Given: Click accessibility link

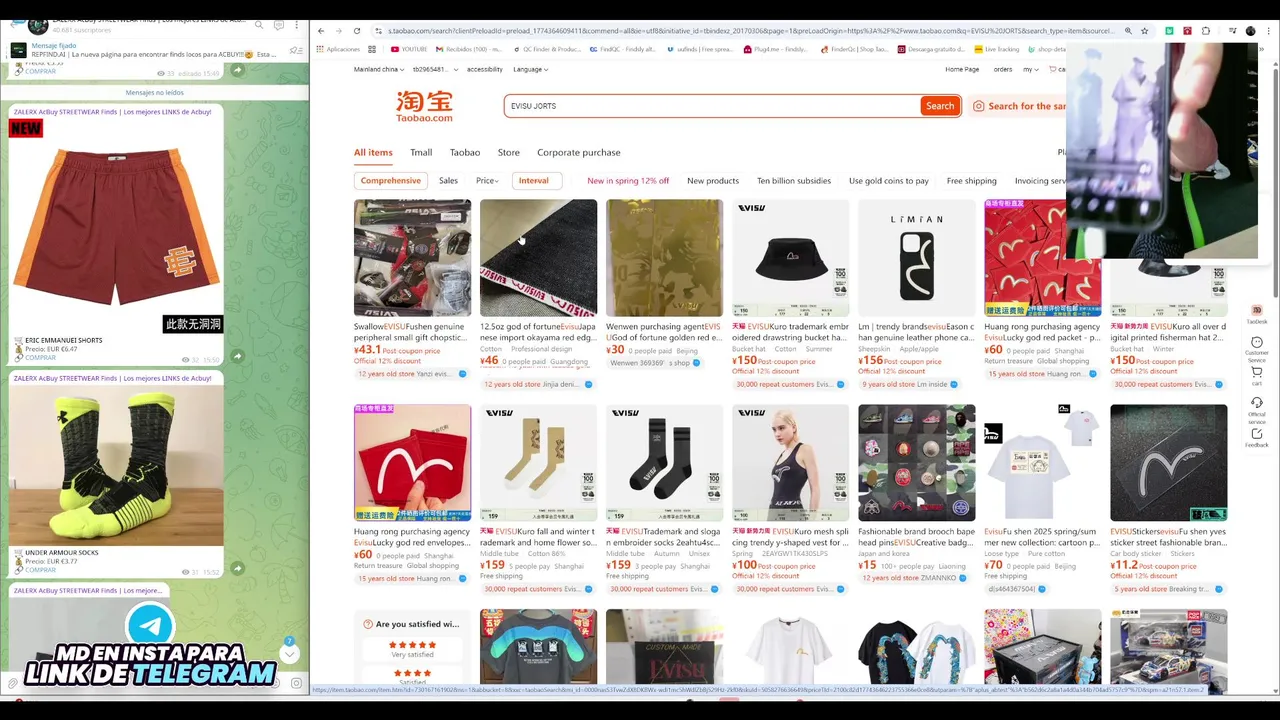Looking at the screenshot, I should click(485, 69).
